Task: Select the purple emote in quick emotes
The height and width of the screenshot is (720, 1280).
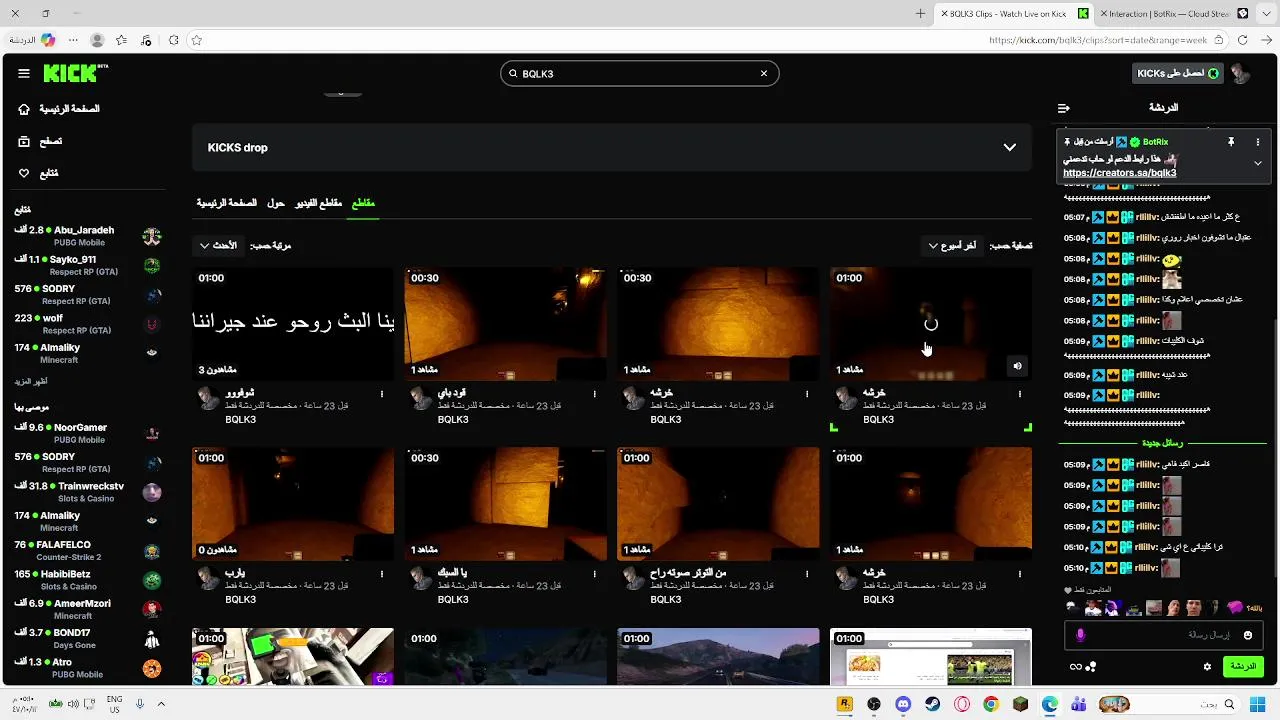Action: click(1235, 608)
